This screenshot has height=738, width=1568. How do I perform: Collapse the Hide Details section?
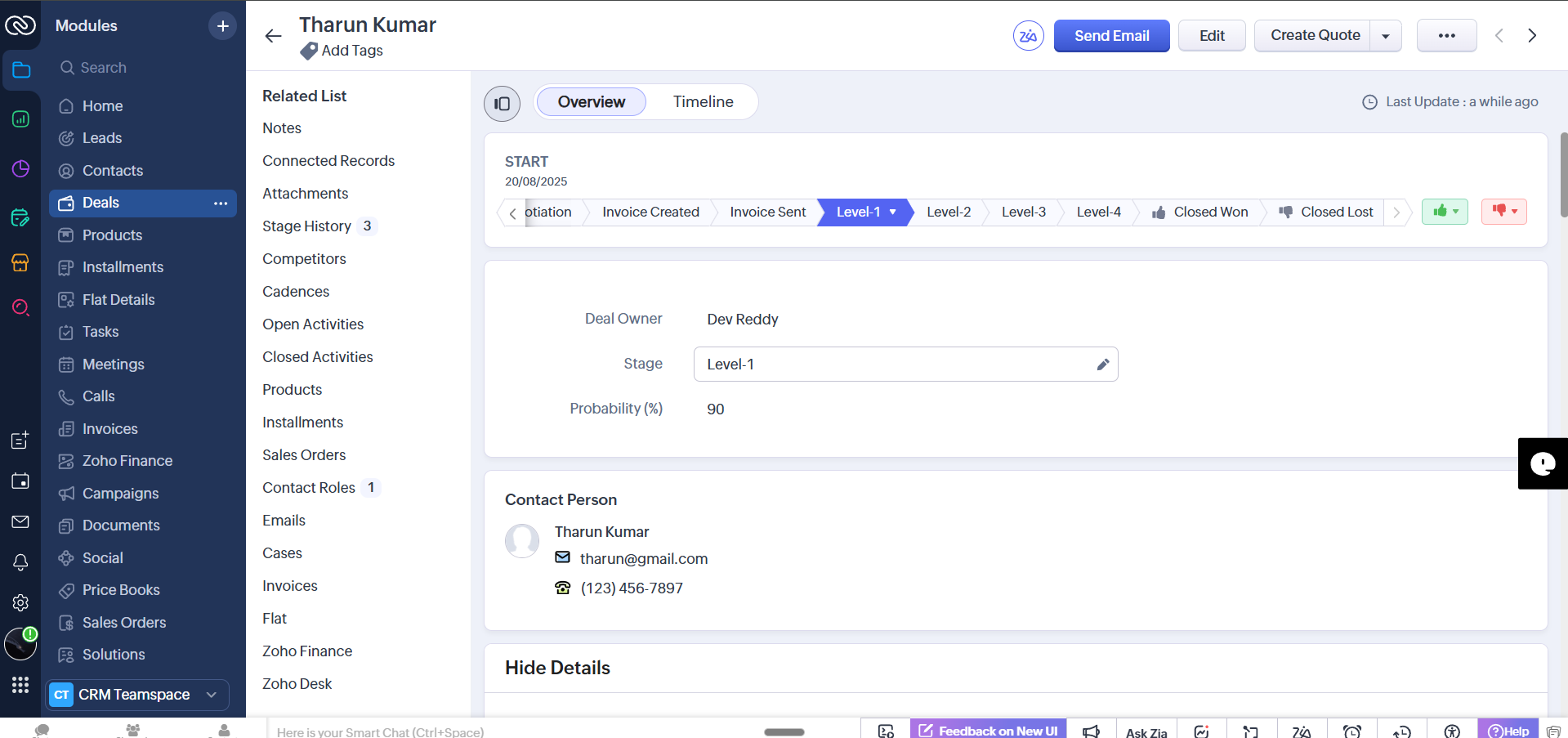click(557, 668)
